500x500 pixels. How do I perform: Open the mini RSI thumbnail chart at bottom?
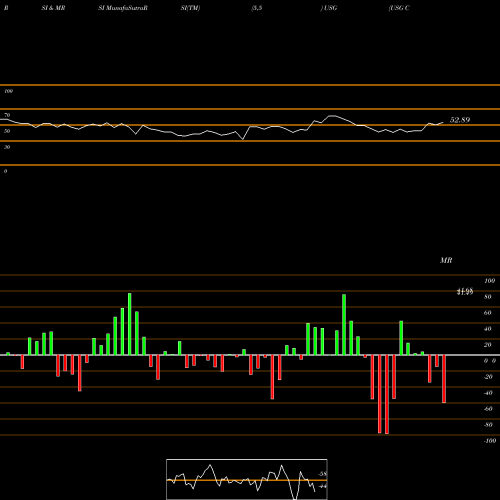pos(247,479)
